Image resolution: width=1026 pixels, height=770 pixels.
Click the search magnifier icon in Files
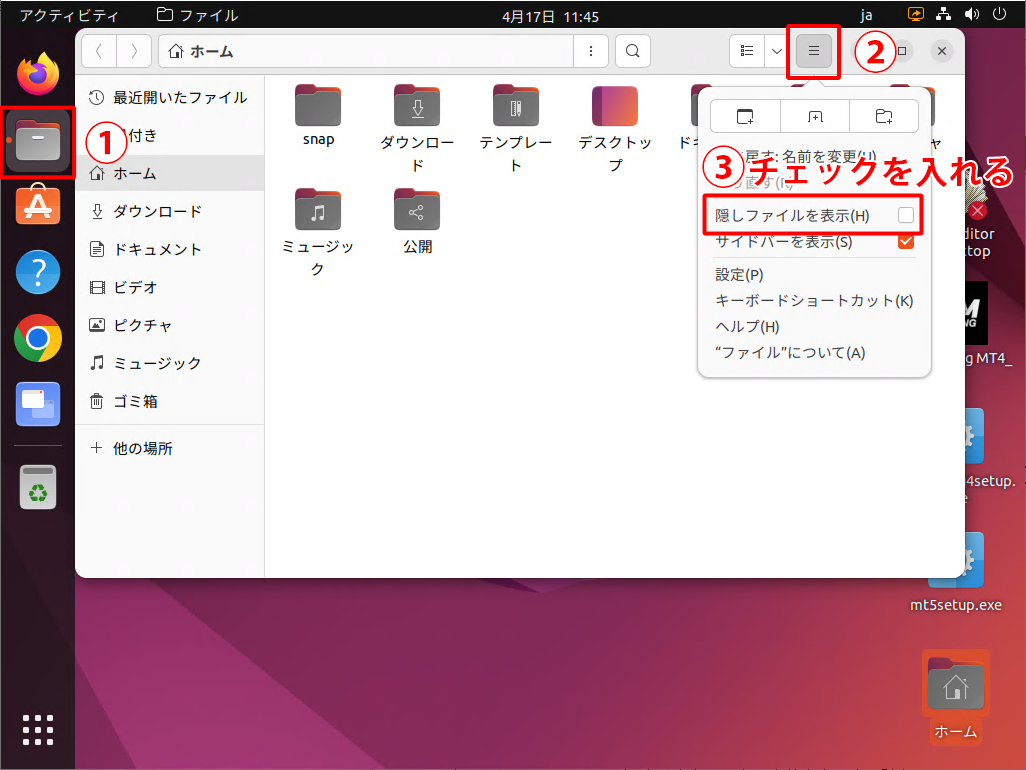(x=632, y=51)
